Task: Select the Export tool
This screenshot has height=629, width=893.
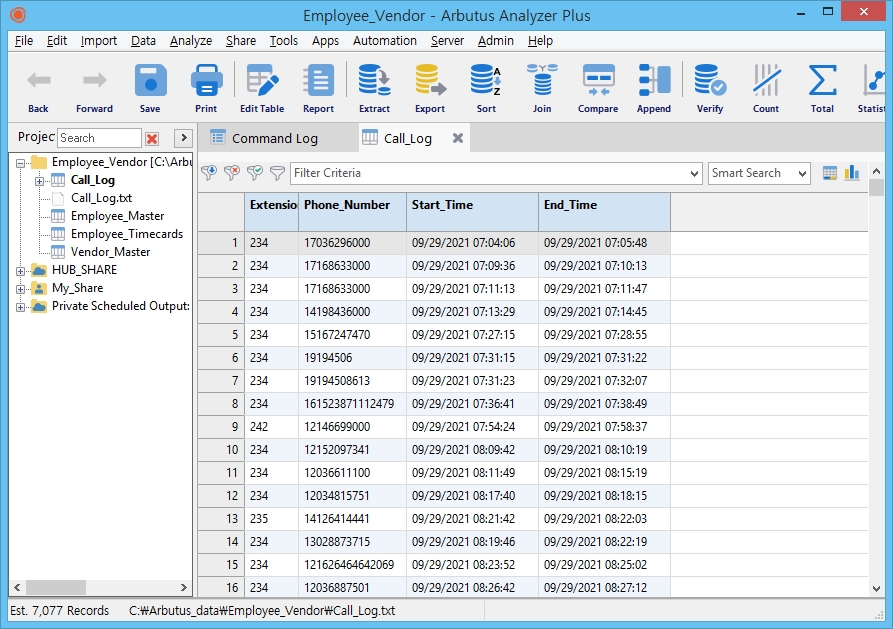Action: [430, 88]
